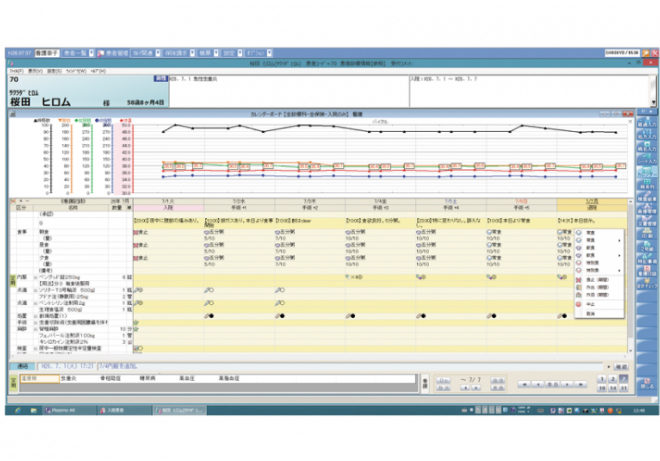Screen dimensions: 660x461
Task: Expand the ソリターT3号輸液 row
Action: click(x=36, y=290)
